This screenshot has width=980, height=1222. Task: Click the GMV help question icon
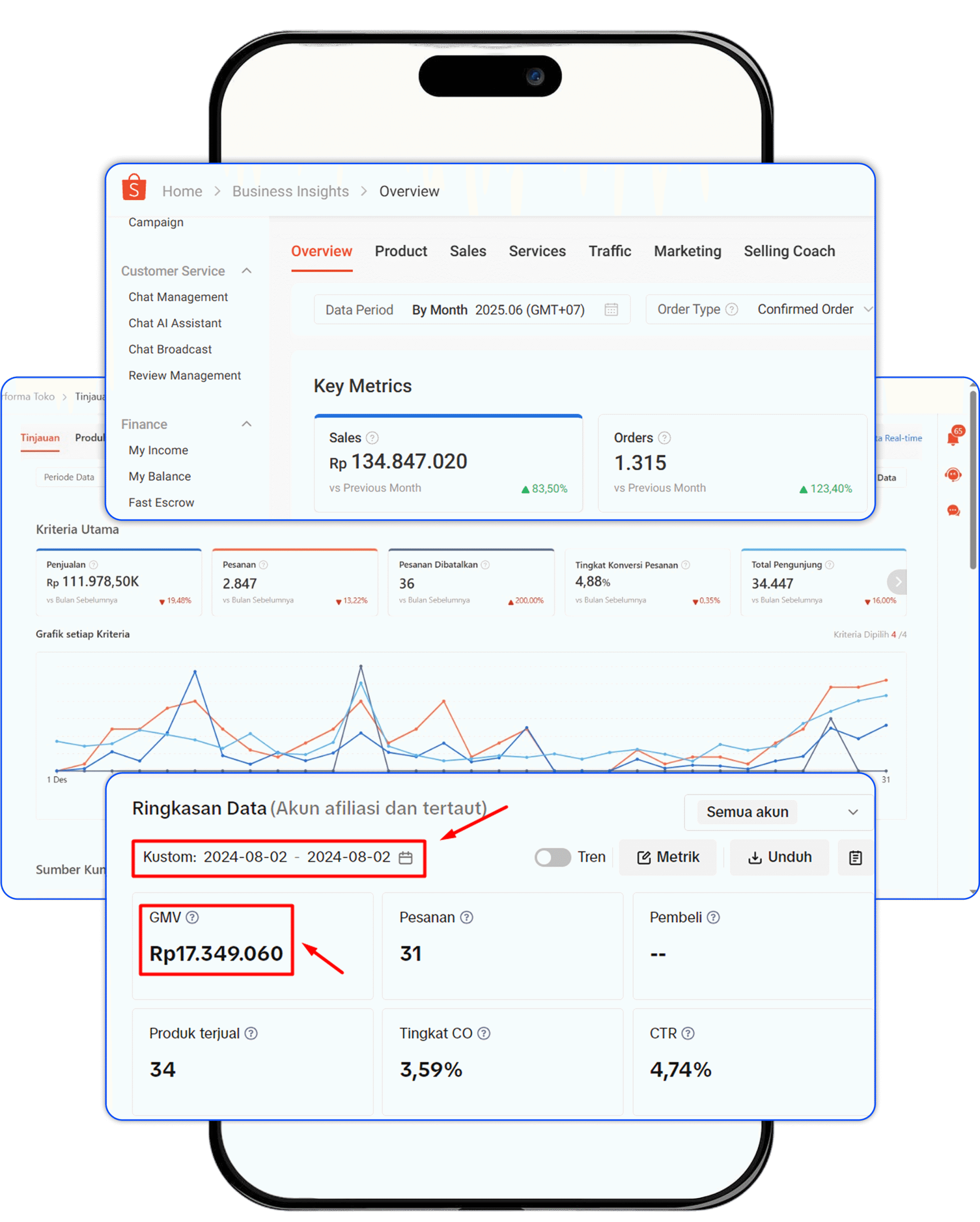[x=192, y=917]
